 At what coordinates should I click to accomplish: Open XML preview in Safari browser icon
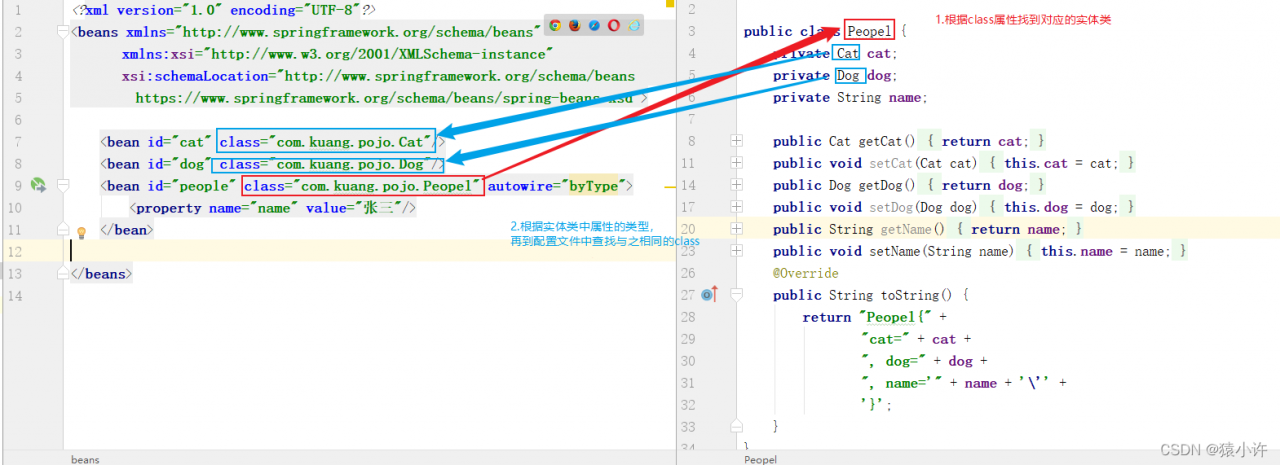[594, 25]
